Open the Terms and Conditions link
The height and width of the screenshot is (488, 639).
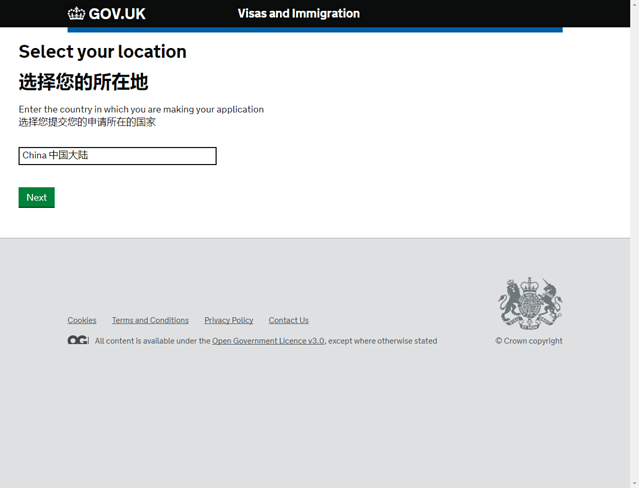coord(150,321)
